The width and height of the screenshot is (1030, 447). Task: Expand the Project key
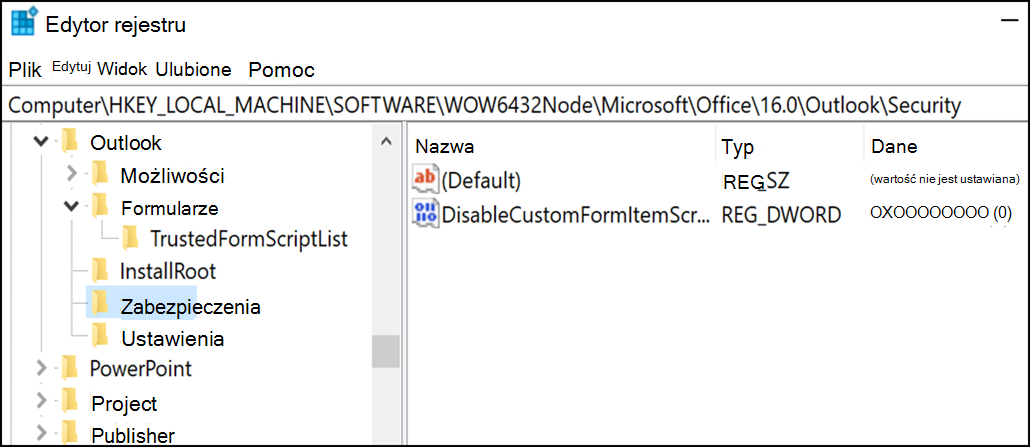tap(41, 401)
